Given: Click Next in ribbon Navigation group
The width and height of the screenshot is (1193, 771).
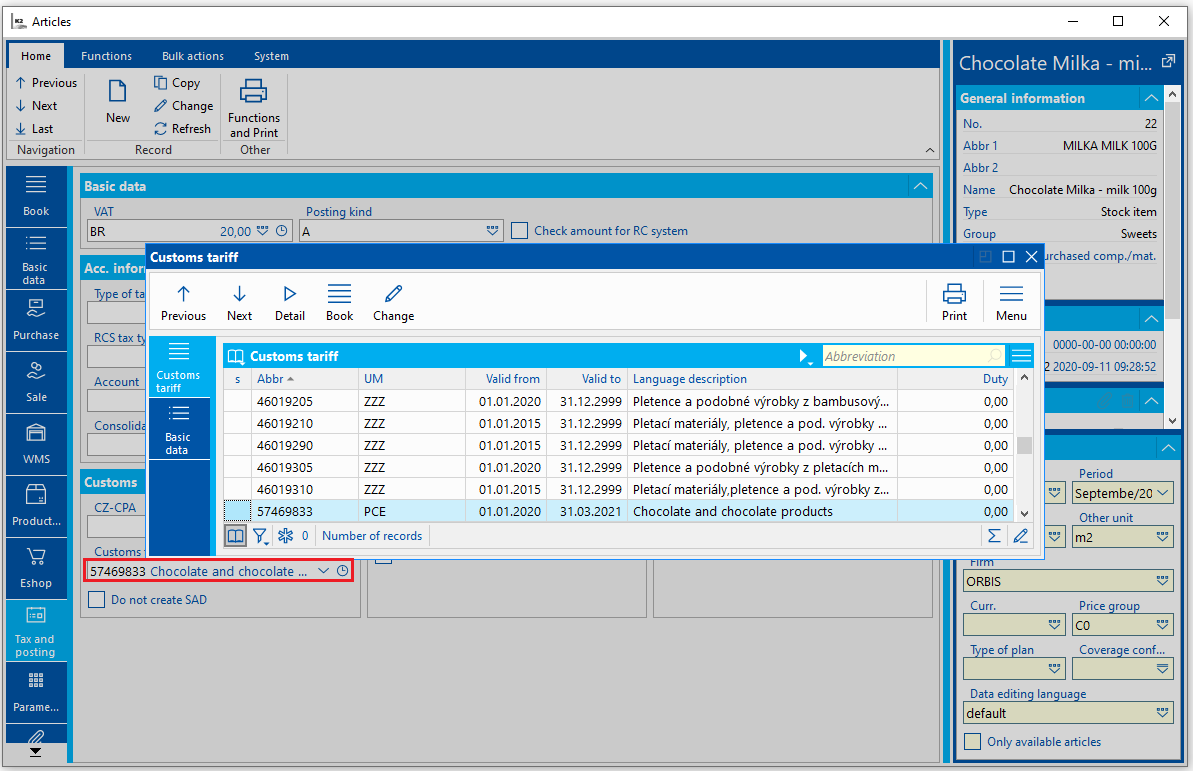Looking at the screenshot, I should (37, 106).
